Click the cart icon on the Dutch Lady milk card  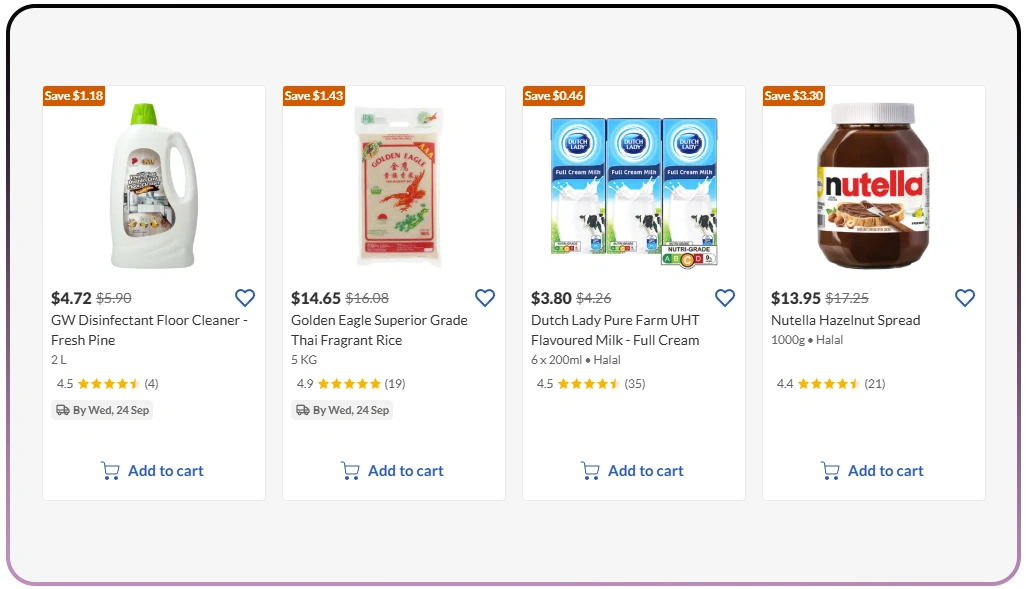[591, 470]
